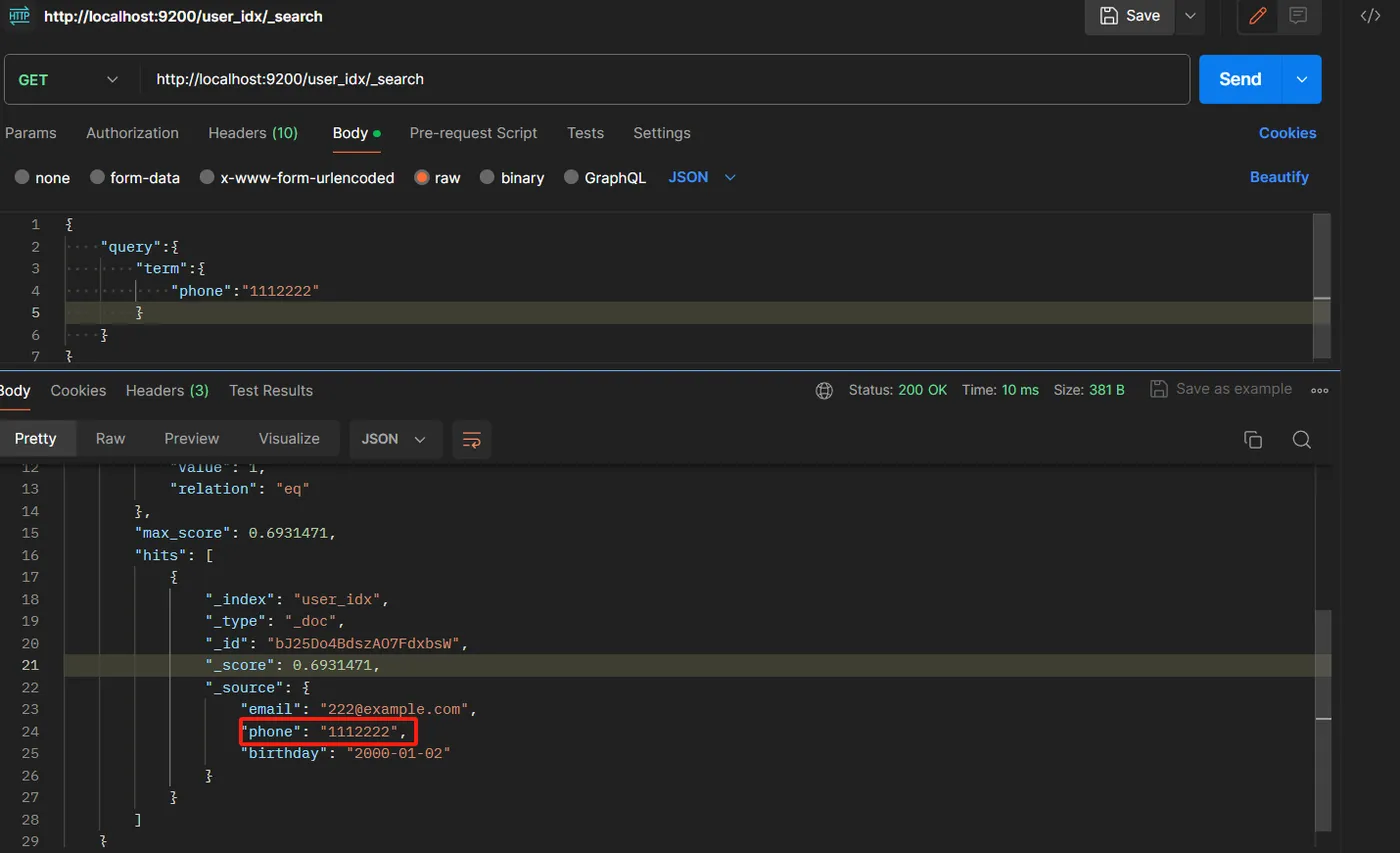Open the Tests tab

(x=585, y=133)
